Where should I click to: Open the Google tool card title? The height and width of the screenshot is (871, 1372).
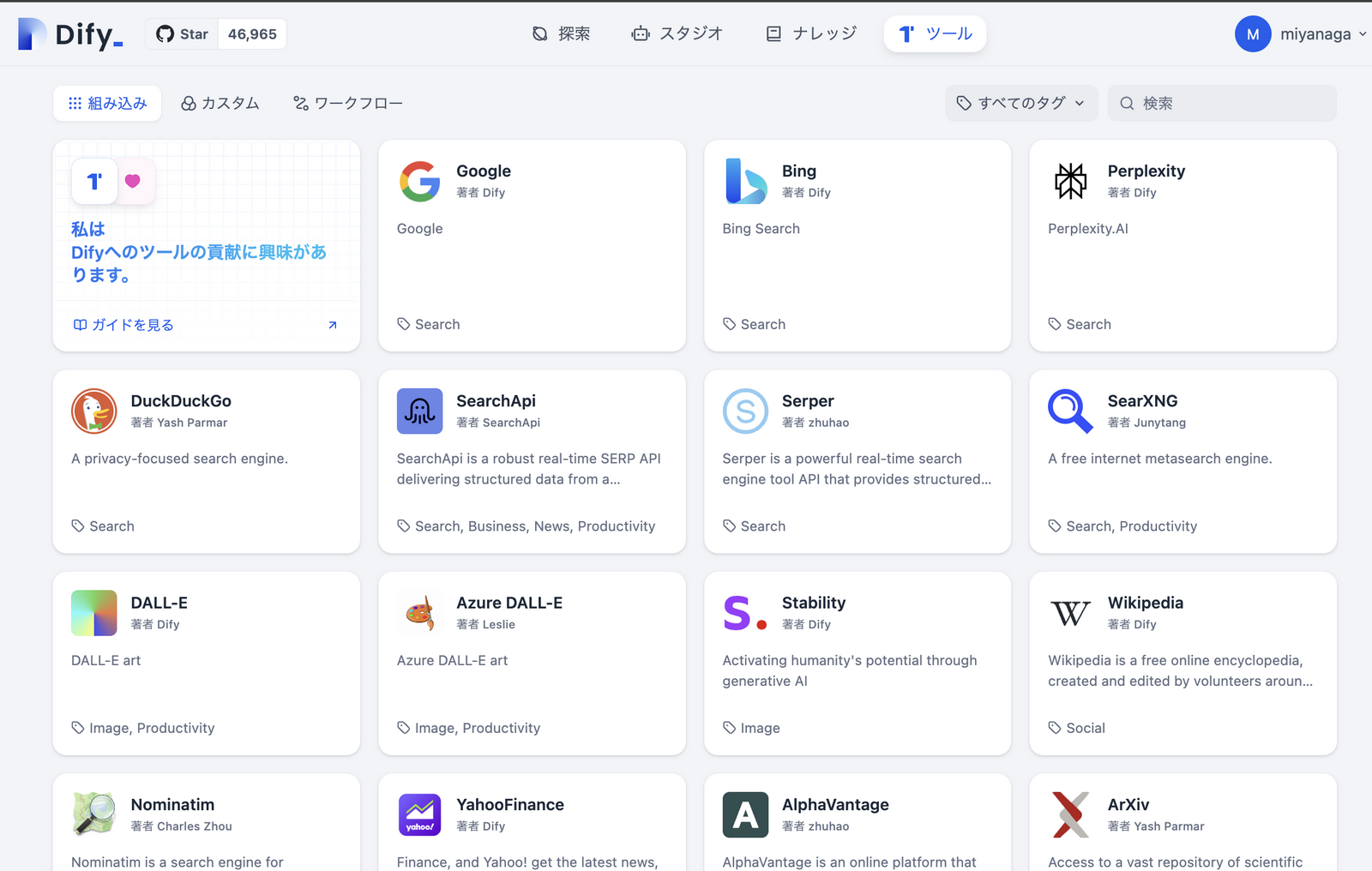(484, 171)
